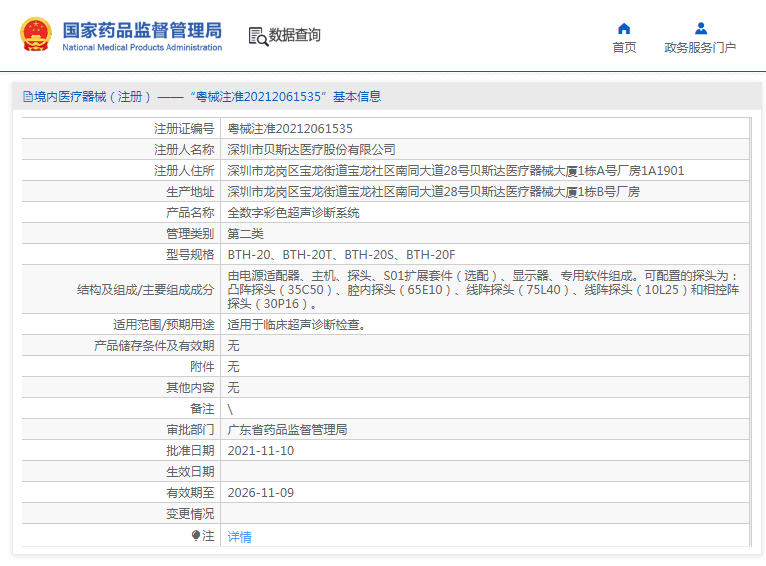Image resolution: width=766 pixels, height=566 pixels.
Task: Click the 型号规格 row label
Action: 190,254
